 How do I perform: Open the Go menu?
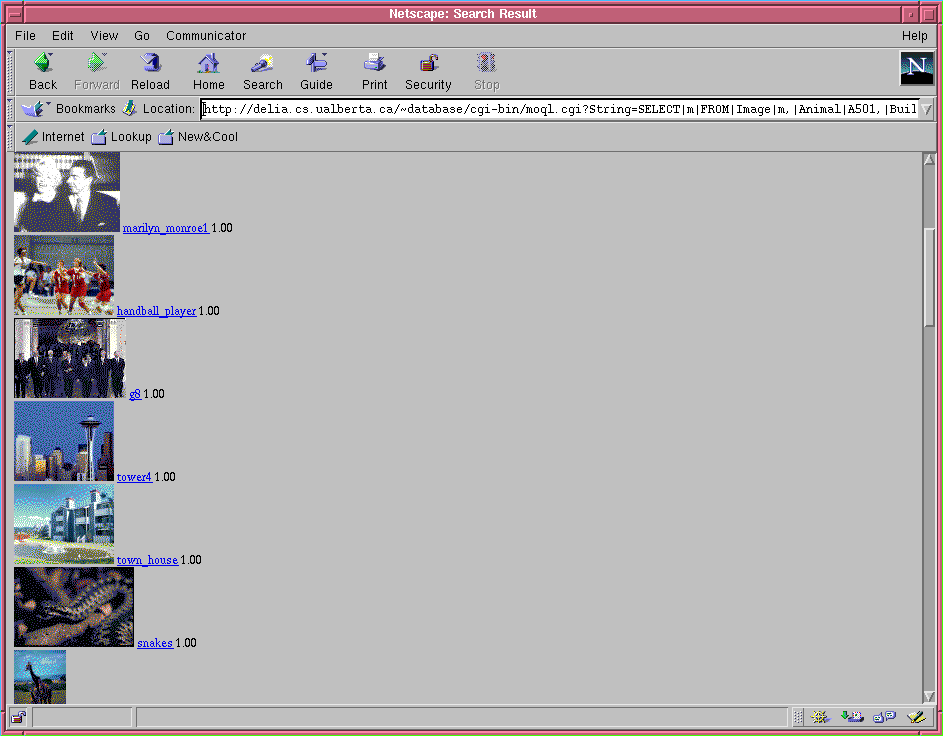pos(142,35)
